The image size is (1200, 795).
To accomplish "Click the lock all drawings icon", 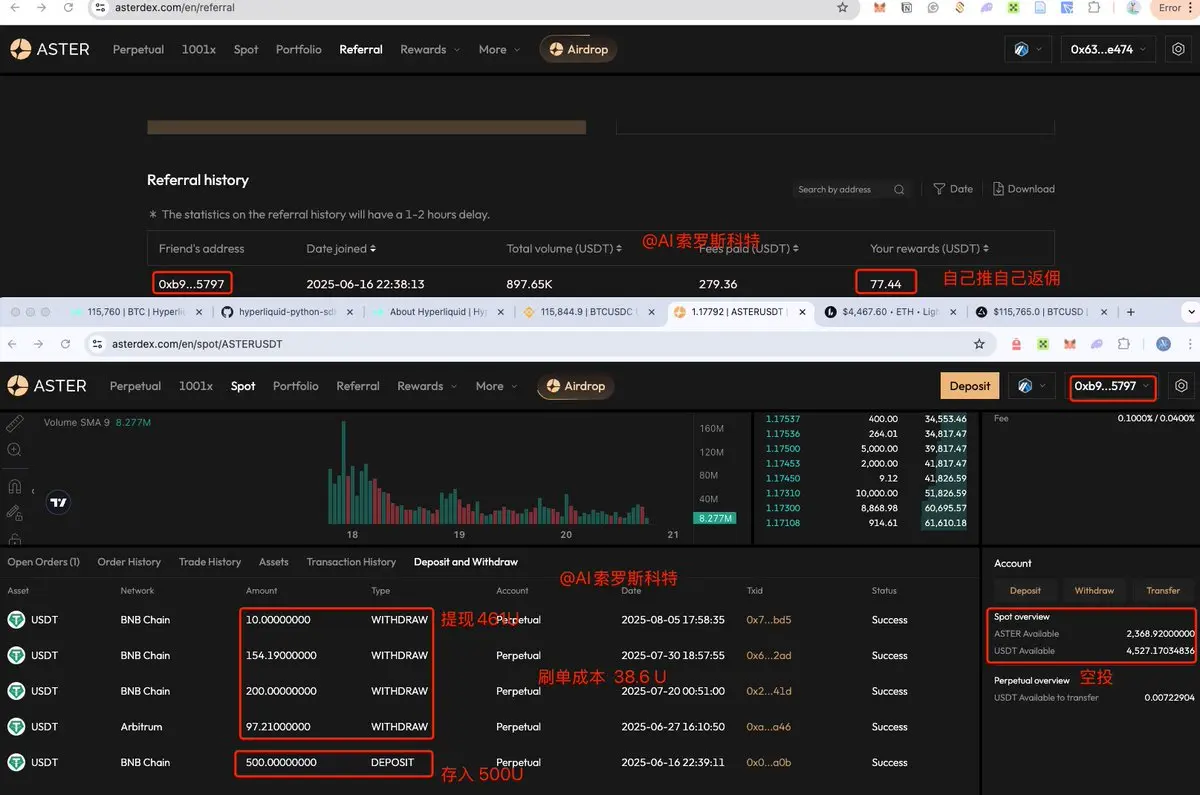I will click(14, 539).
